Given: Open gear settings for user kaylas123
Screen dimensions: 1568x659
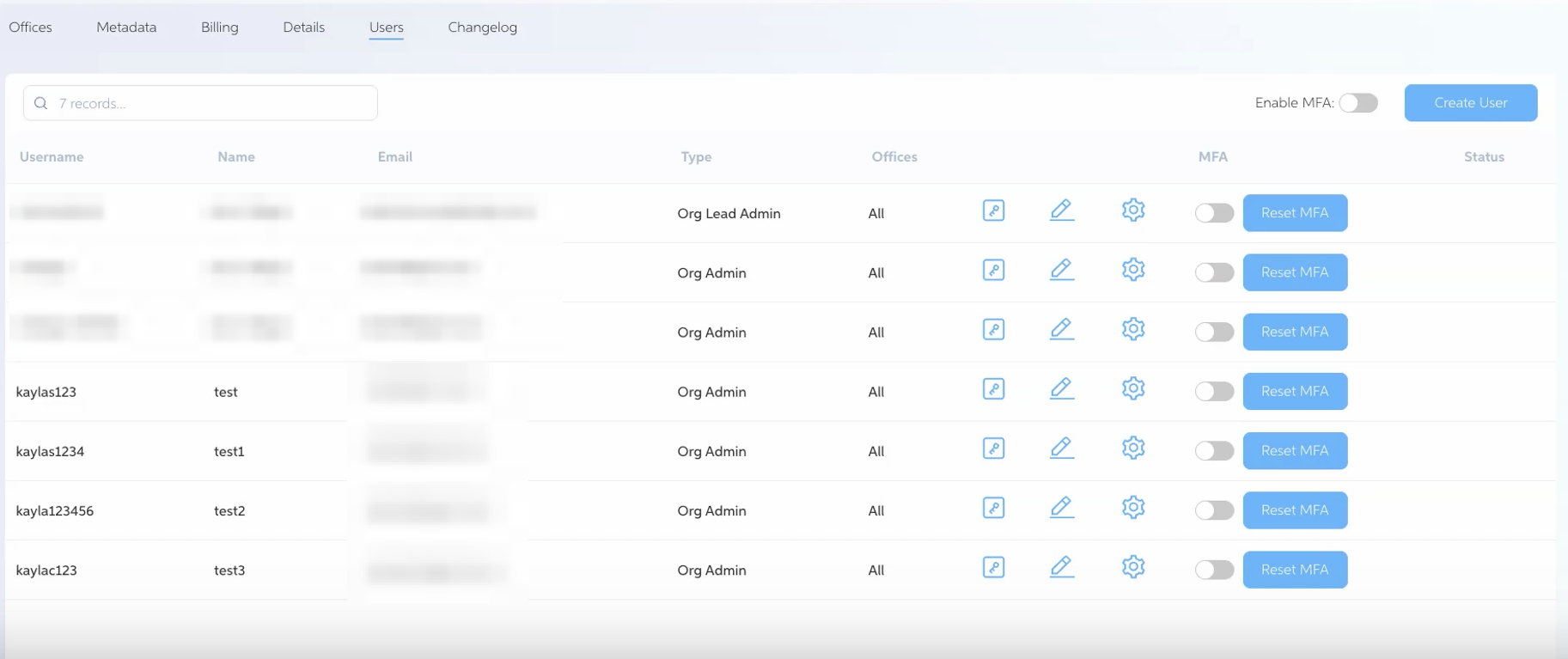Looking at the screenshot, I should (1133, 389).
